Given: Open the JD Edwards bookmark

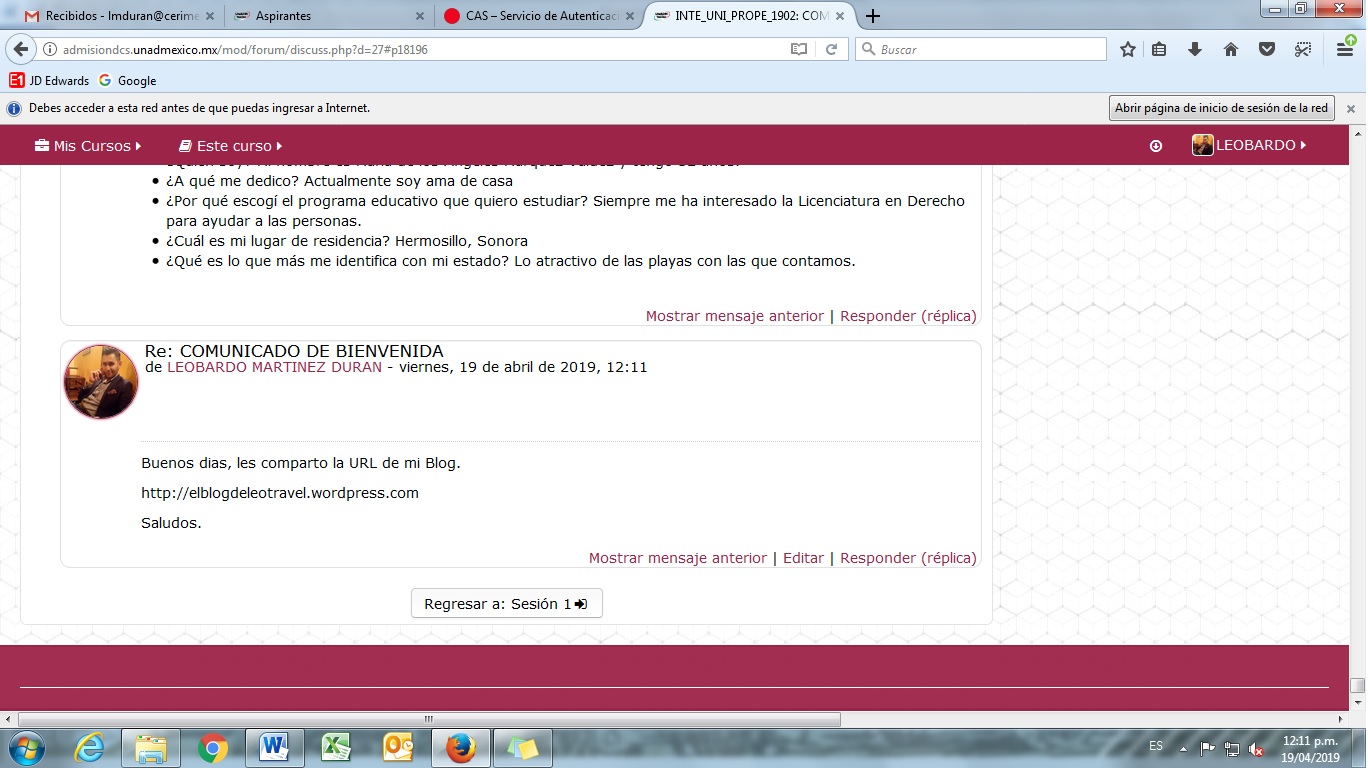Looking at the screenshot, I should pos(50,81).
